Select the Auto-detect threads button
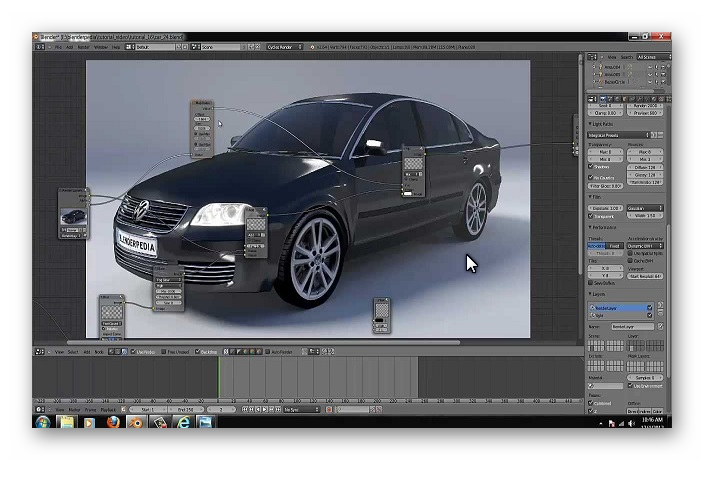Viewport: 704px width, 485px height. 597,246
